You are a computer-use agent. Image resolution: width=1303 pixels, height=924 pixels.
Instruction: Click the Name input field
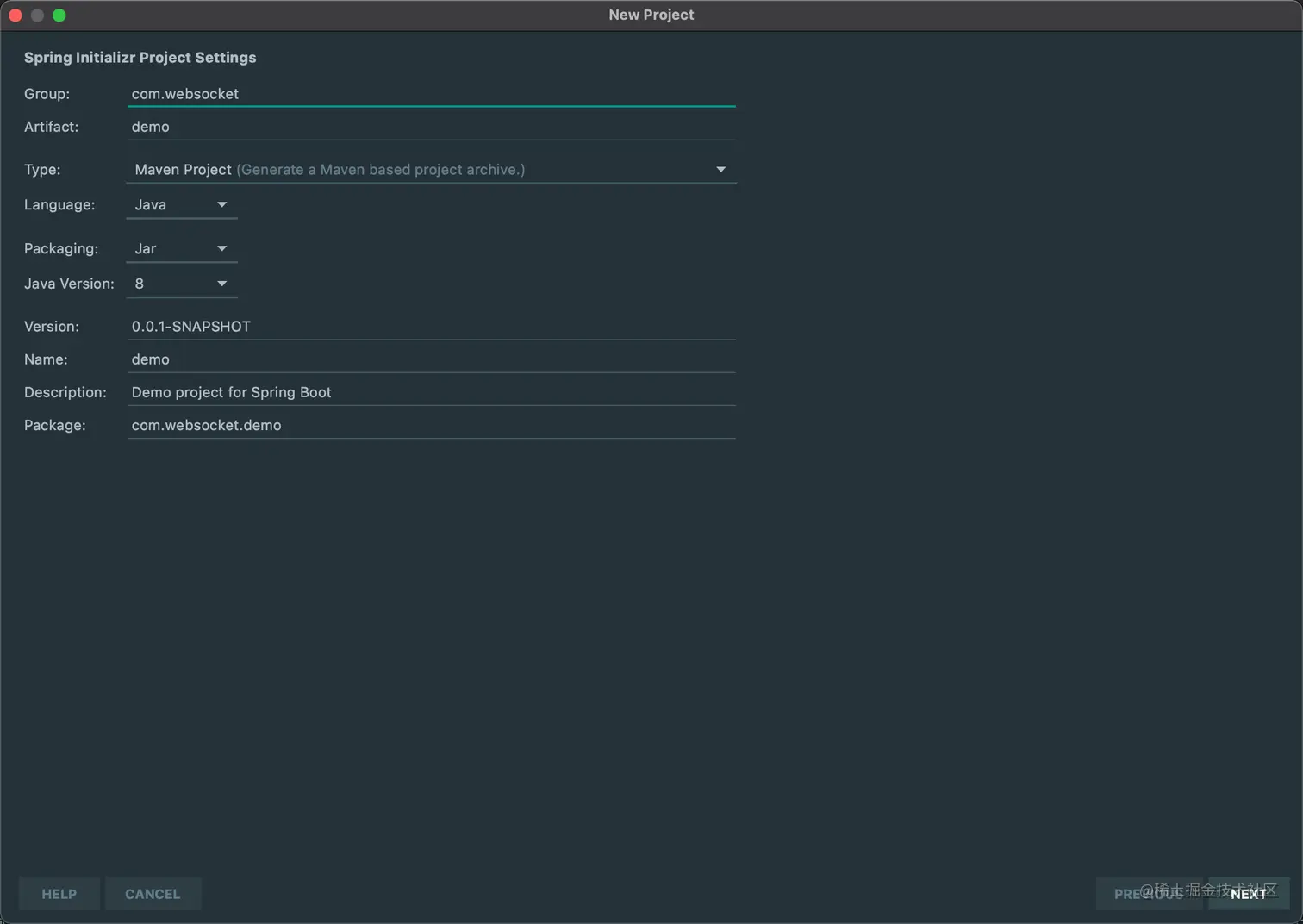431,359
